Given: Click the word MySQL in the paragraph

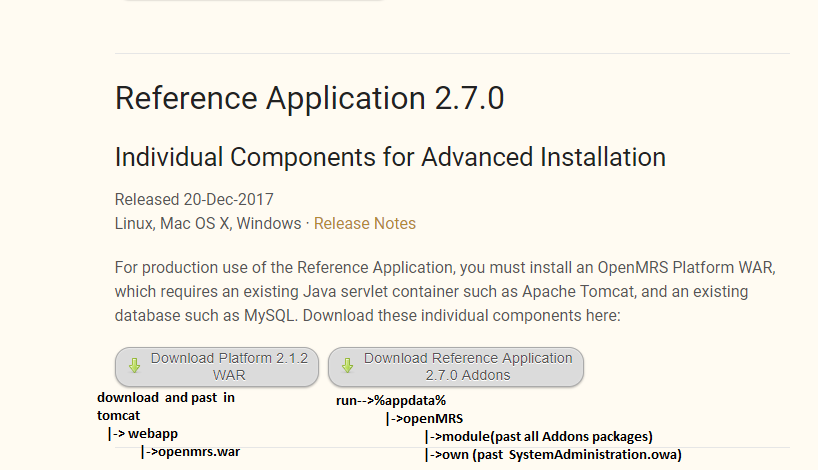Looking at the screenshot, I should point(269,316).
